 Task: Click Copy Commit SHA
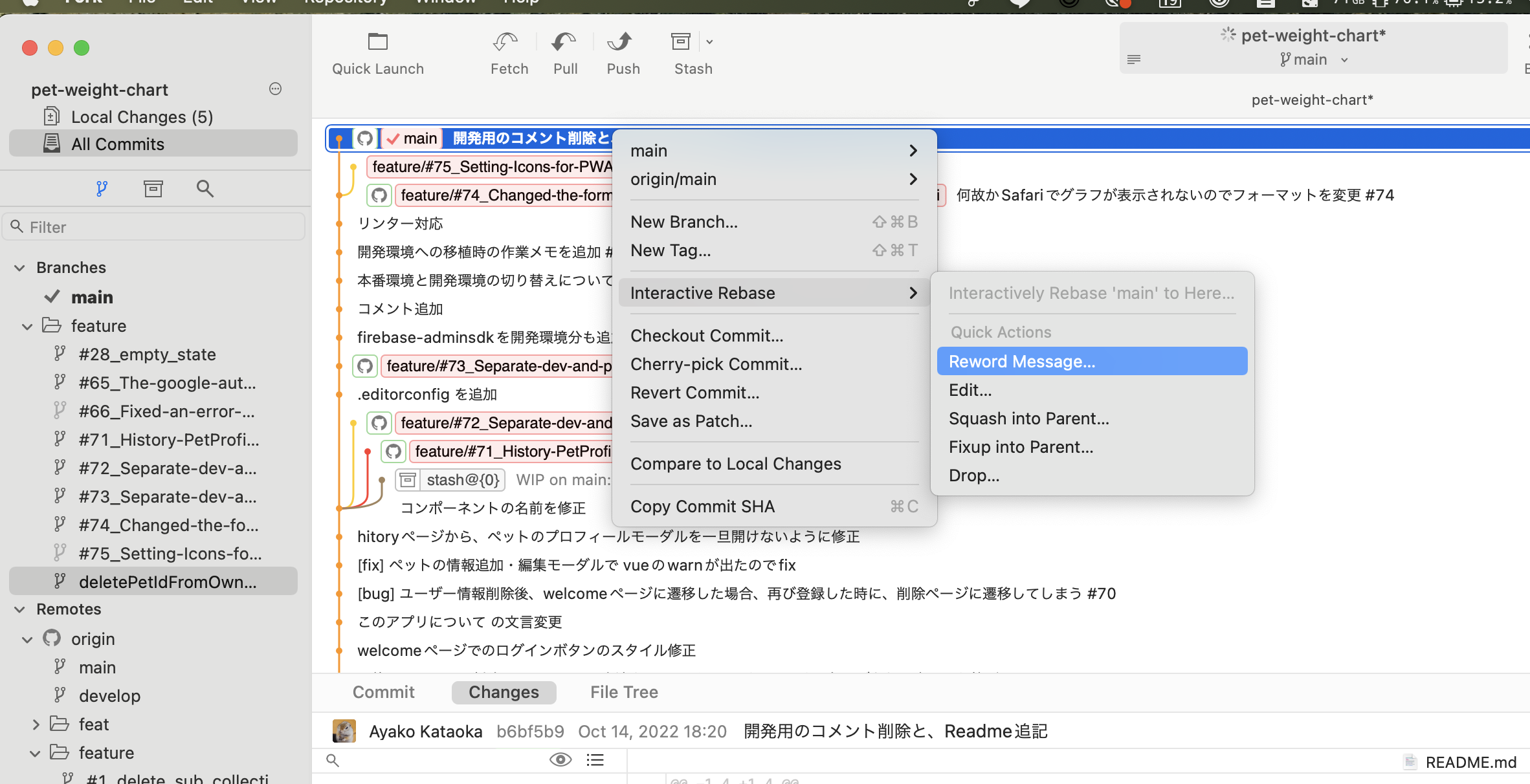click(702, 506)
